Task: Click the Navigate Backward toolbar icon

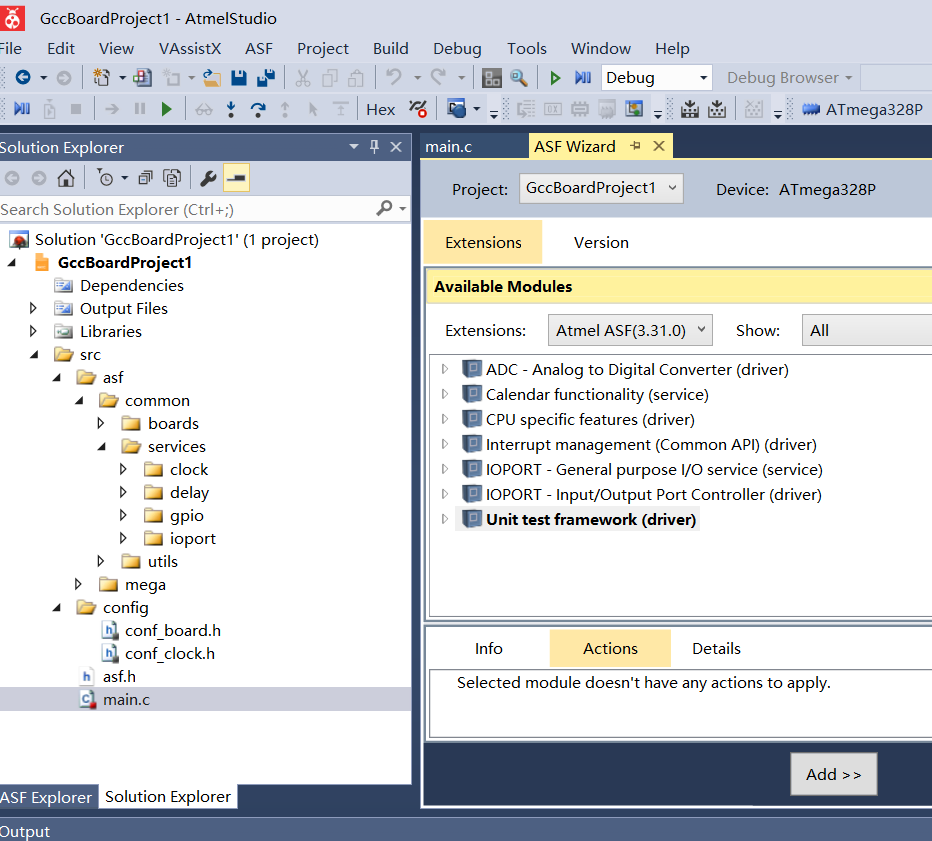Action: point(23,77)
